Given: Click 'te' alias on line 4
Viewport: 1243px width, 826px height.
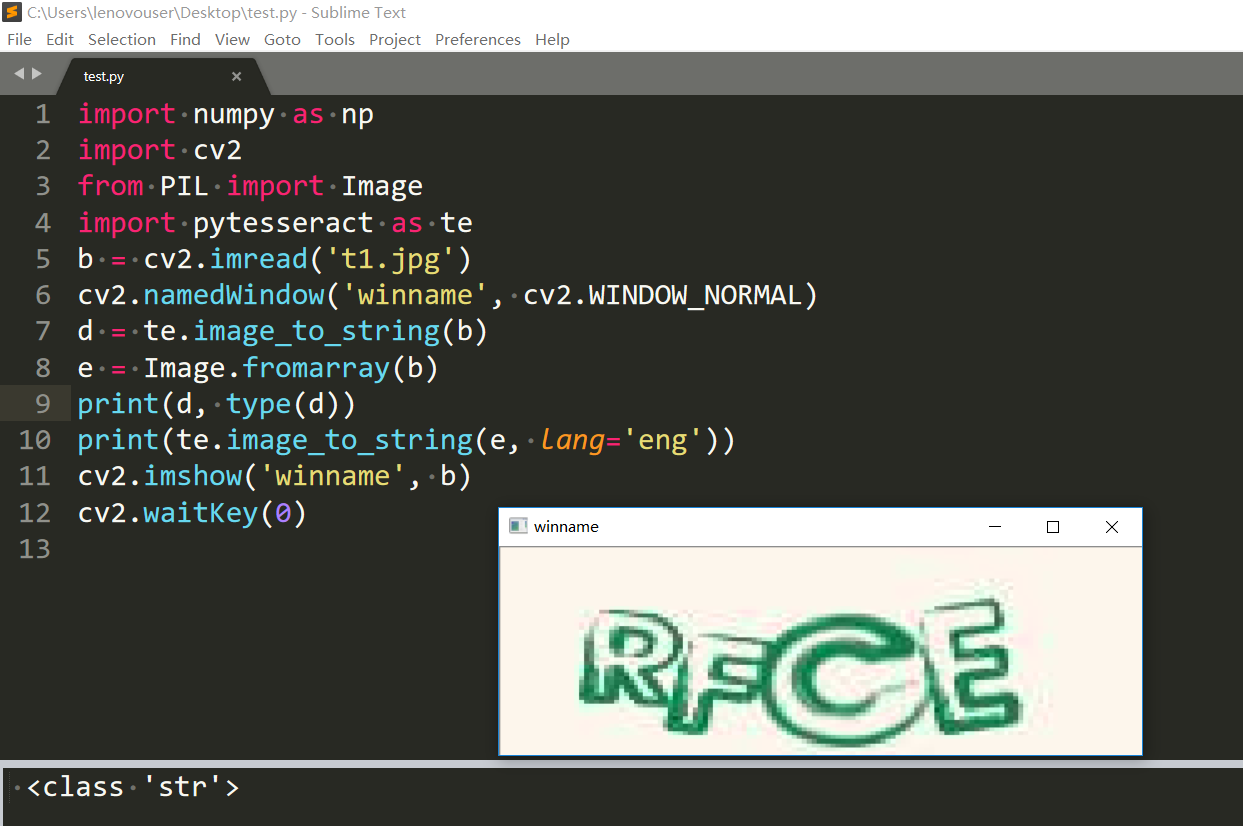Looking at the screenshot, I should tap(457, 222).
